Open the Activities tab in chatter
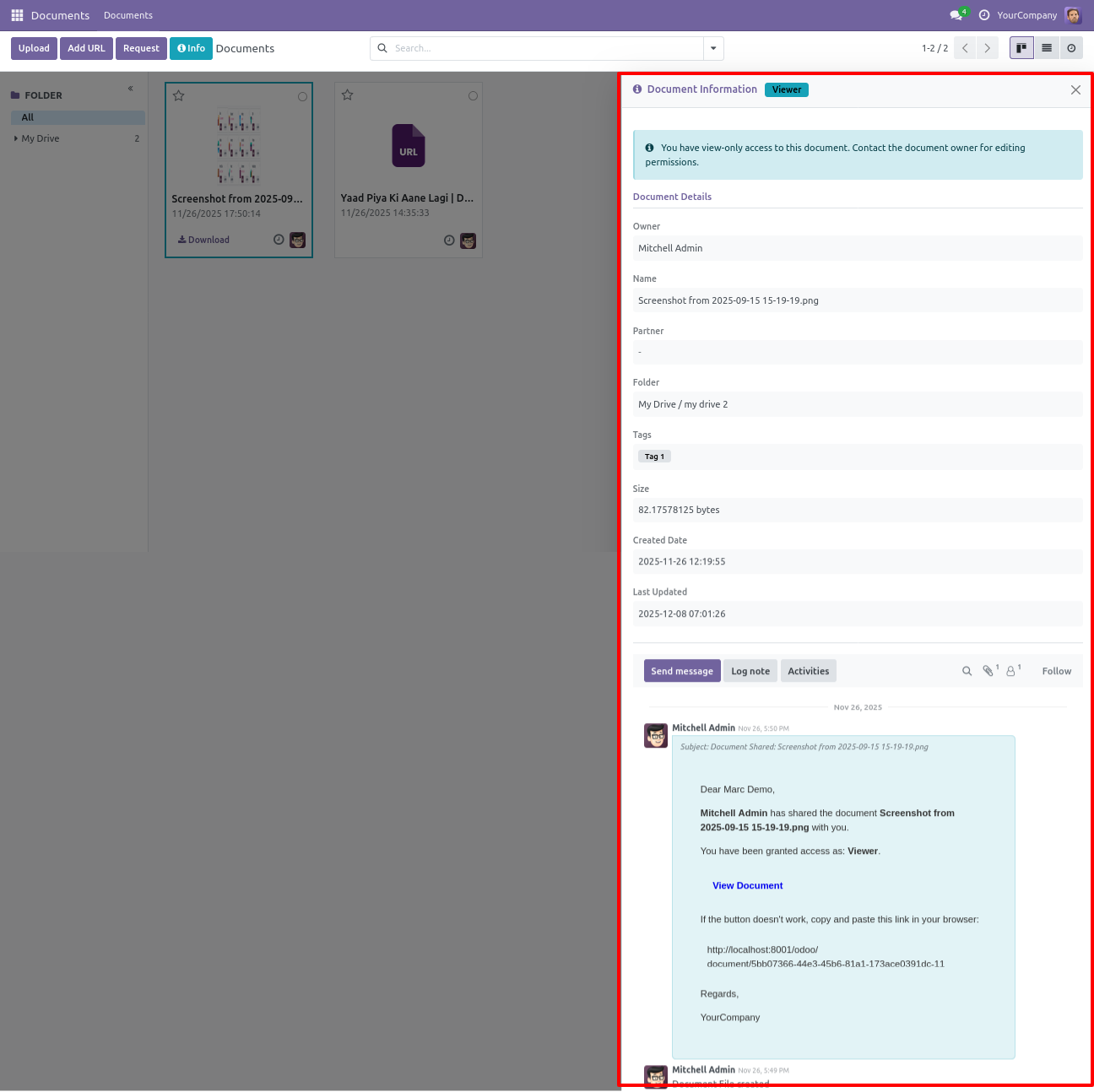This screenshot has width=1094, height=1092. [x=808, y=671]
